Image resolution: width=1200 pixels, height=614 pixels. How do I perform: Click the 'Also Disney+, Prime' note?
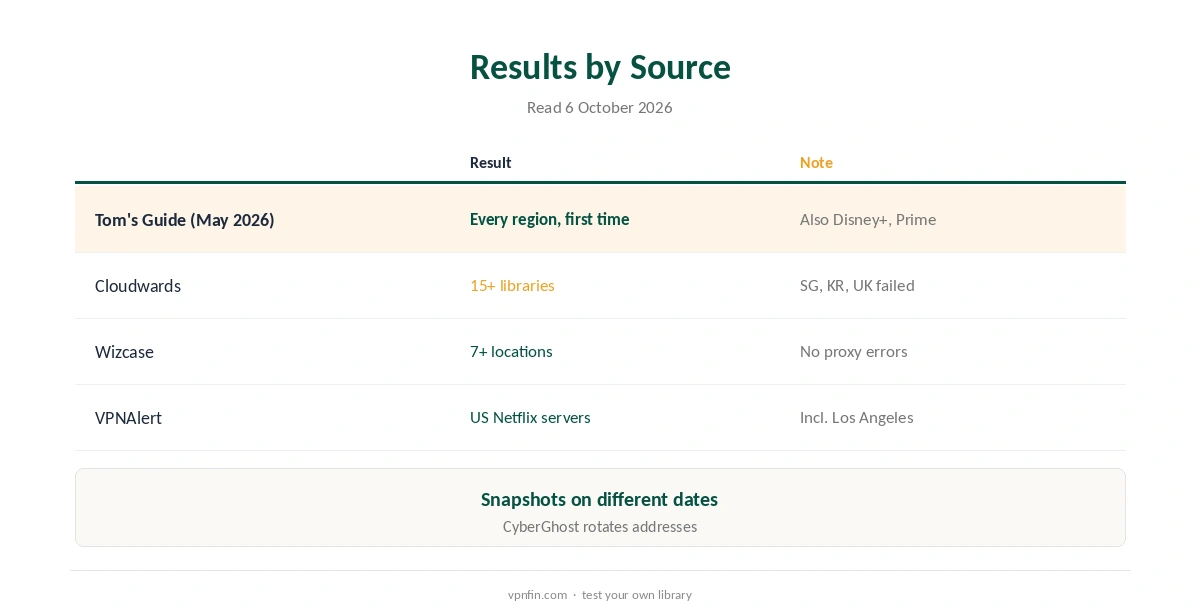click(x=868, y=219)
